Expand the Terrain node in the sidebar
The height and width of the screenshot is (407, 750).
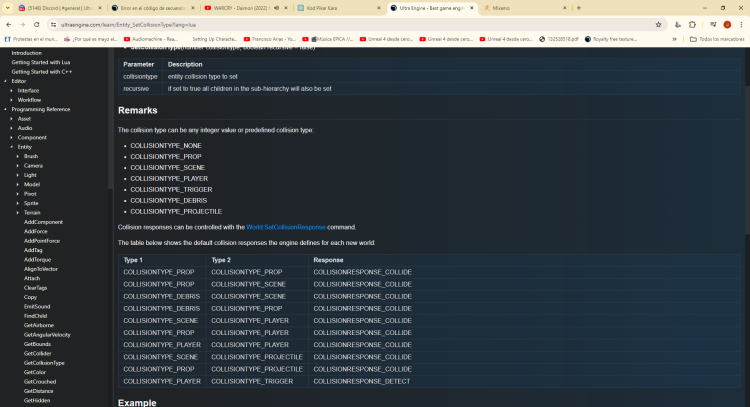click(18, 212)
